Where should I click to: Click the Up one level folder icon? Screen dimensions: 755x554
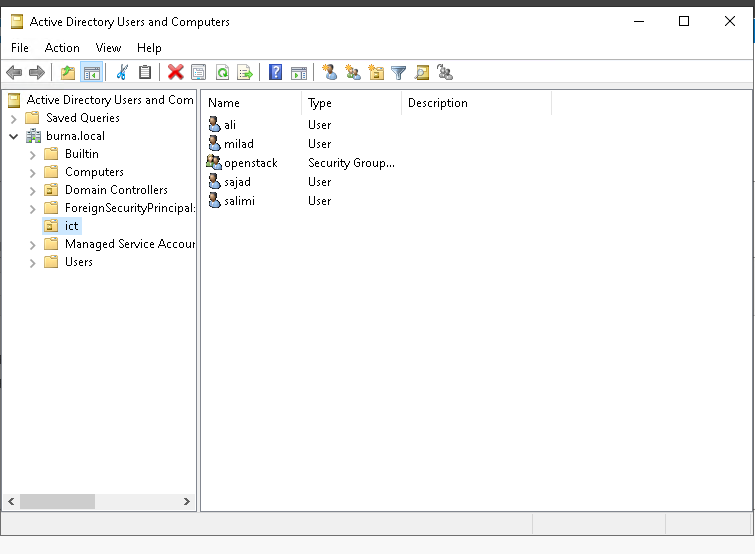67,72
